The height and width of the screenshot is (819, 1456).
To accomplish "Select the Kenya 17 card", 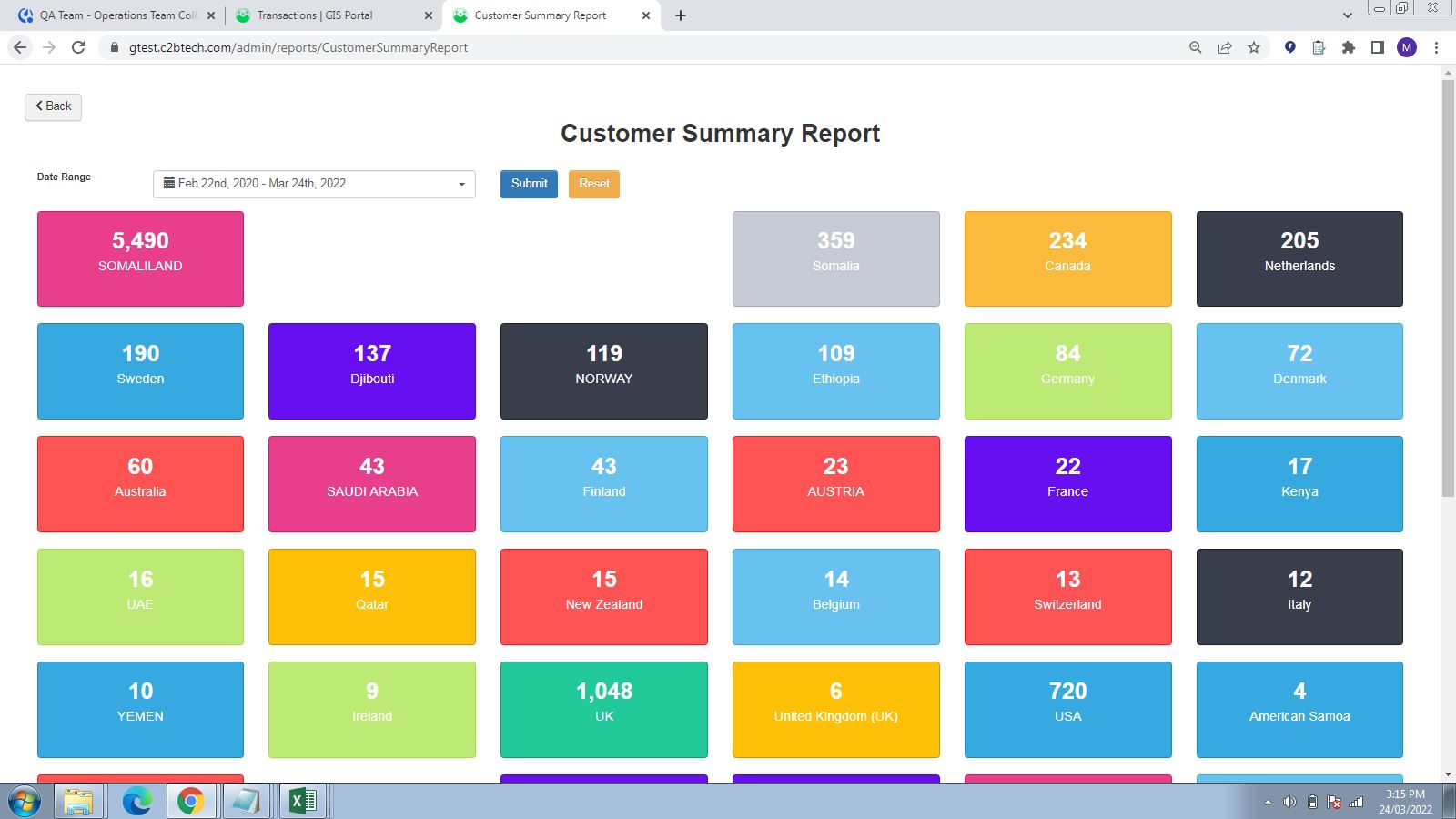I will coord(1299,484).
